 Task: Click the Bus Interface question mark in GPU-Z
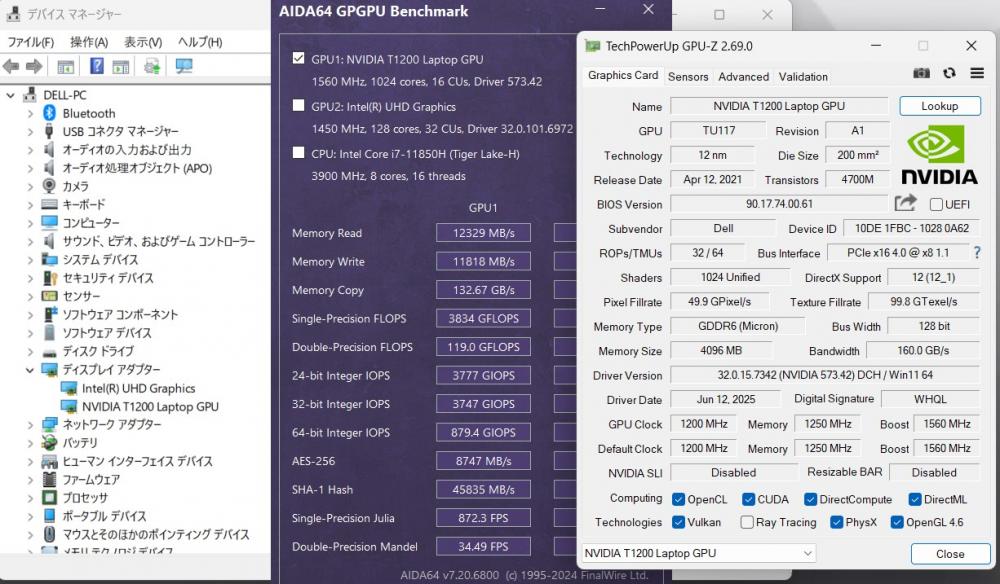click(977, 253)
